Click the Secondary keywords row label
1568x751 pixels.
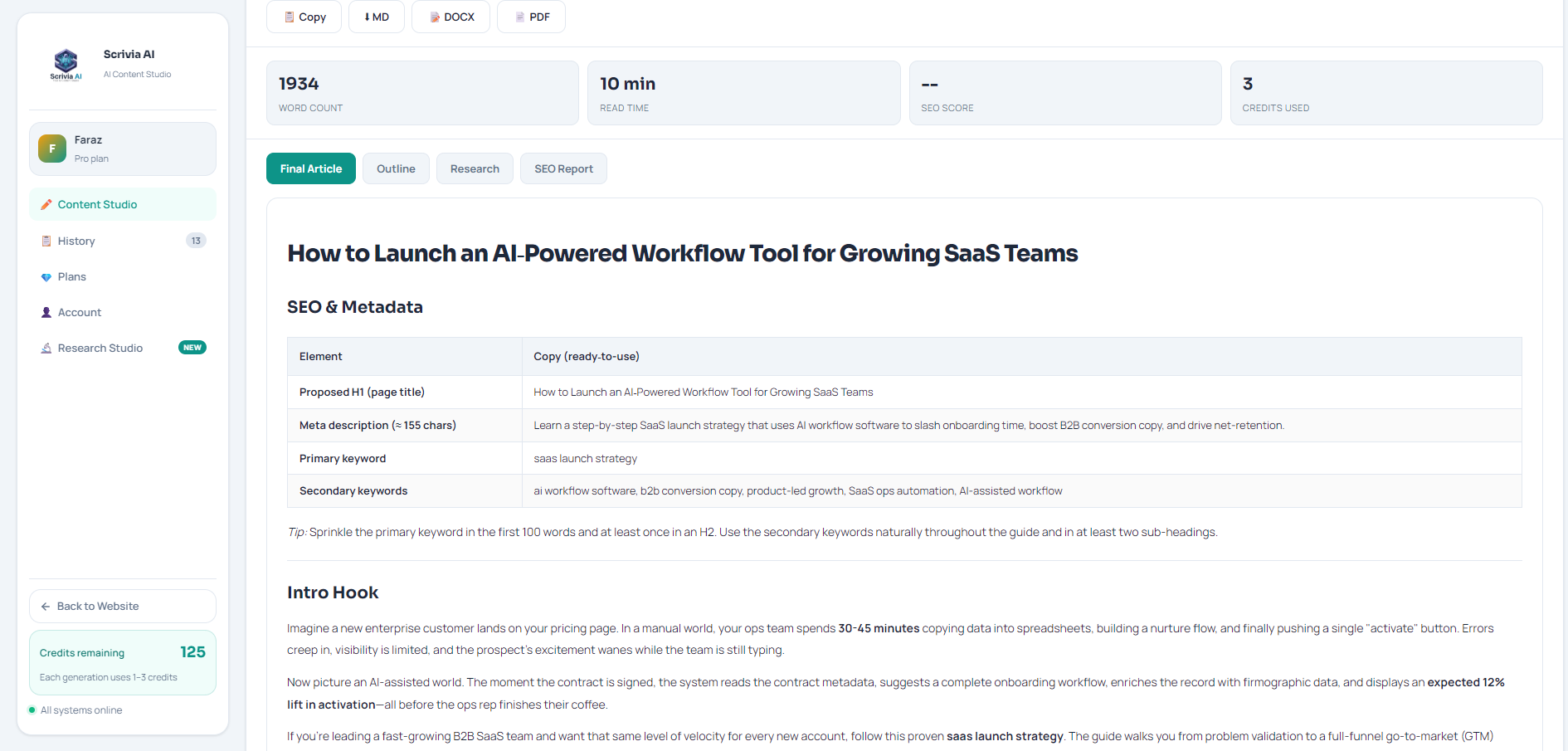click(x=405, y=491)
